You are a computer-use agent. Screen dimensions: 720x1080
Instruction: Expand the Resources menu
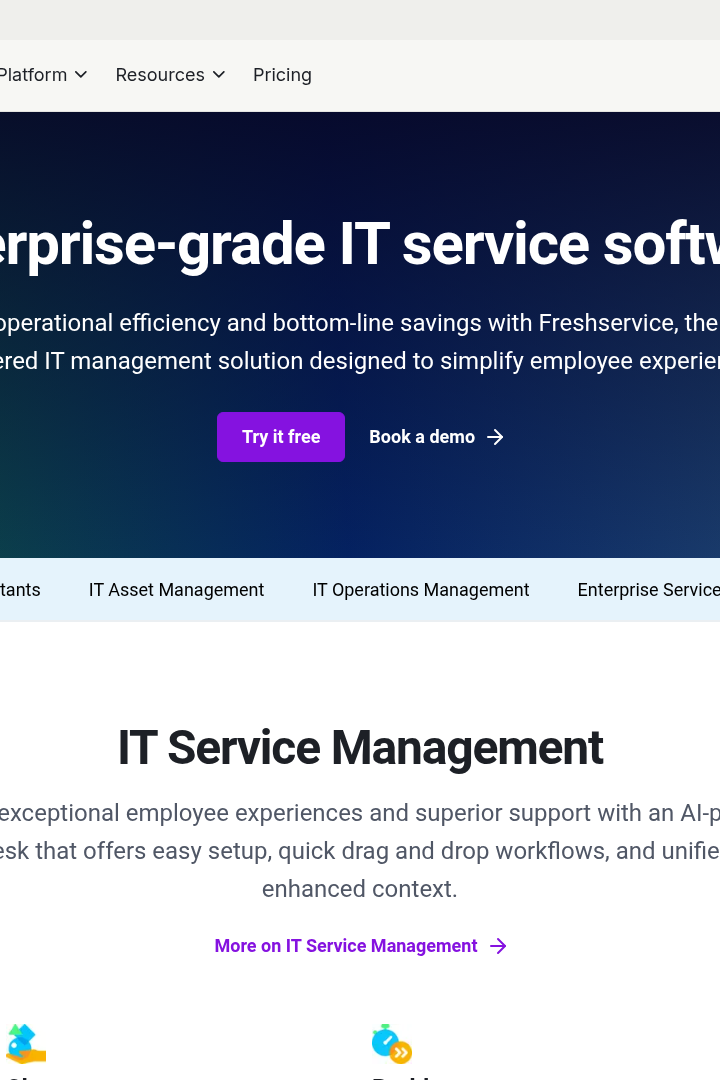pos(170,74)
